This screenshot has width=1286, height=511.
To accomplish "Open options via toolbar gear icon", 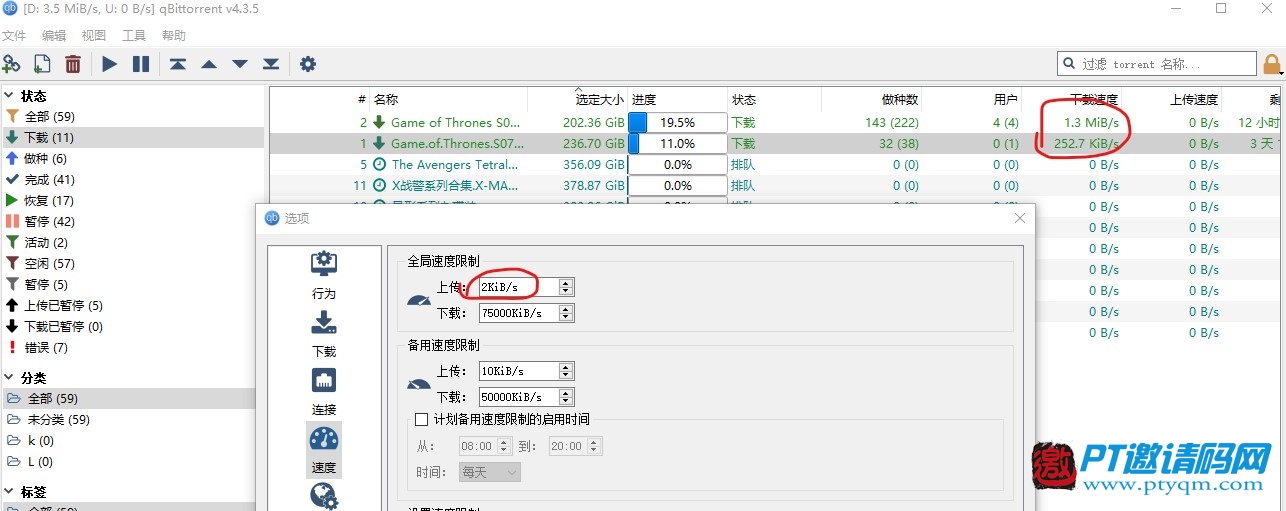I will pyautogui.click(x=308, y=64).
